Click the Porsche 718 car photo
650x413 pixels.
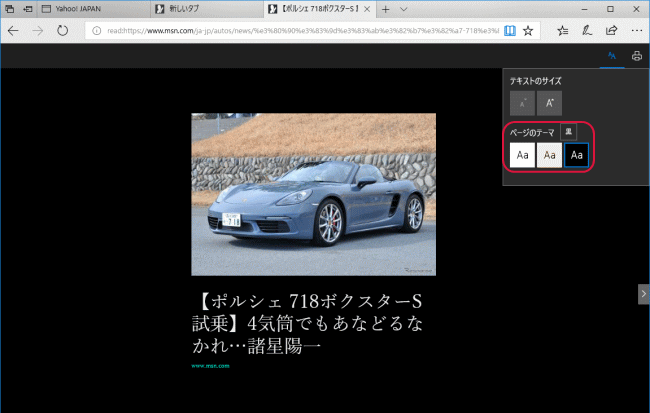tap(313, 194)
